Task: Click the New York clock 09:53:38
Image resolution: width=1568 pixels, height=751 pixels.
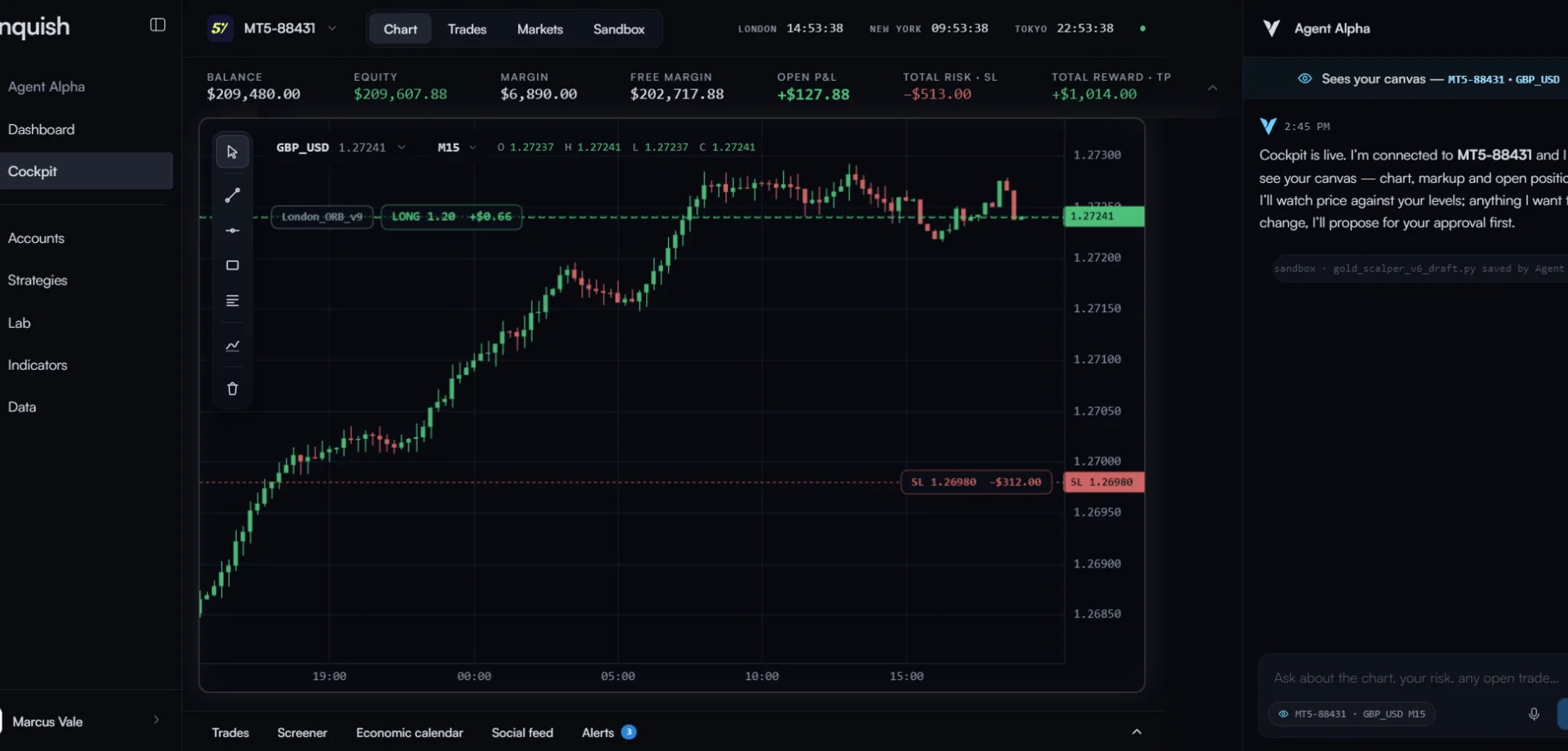Action: 960,28
